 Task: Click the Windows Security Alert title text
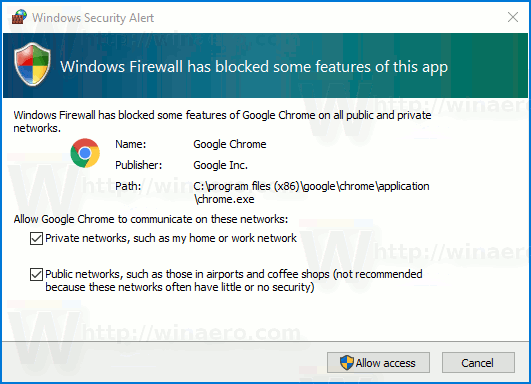pyautogui.click(x=93, y=18)
